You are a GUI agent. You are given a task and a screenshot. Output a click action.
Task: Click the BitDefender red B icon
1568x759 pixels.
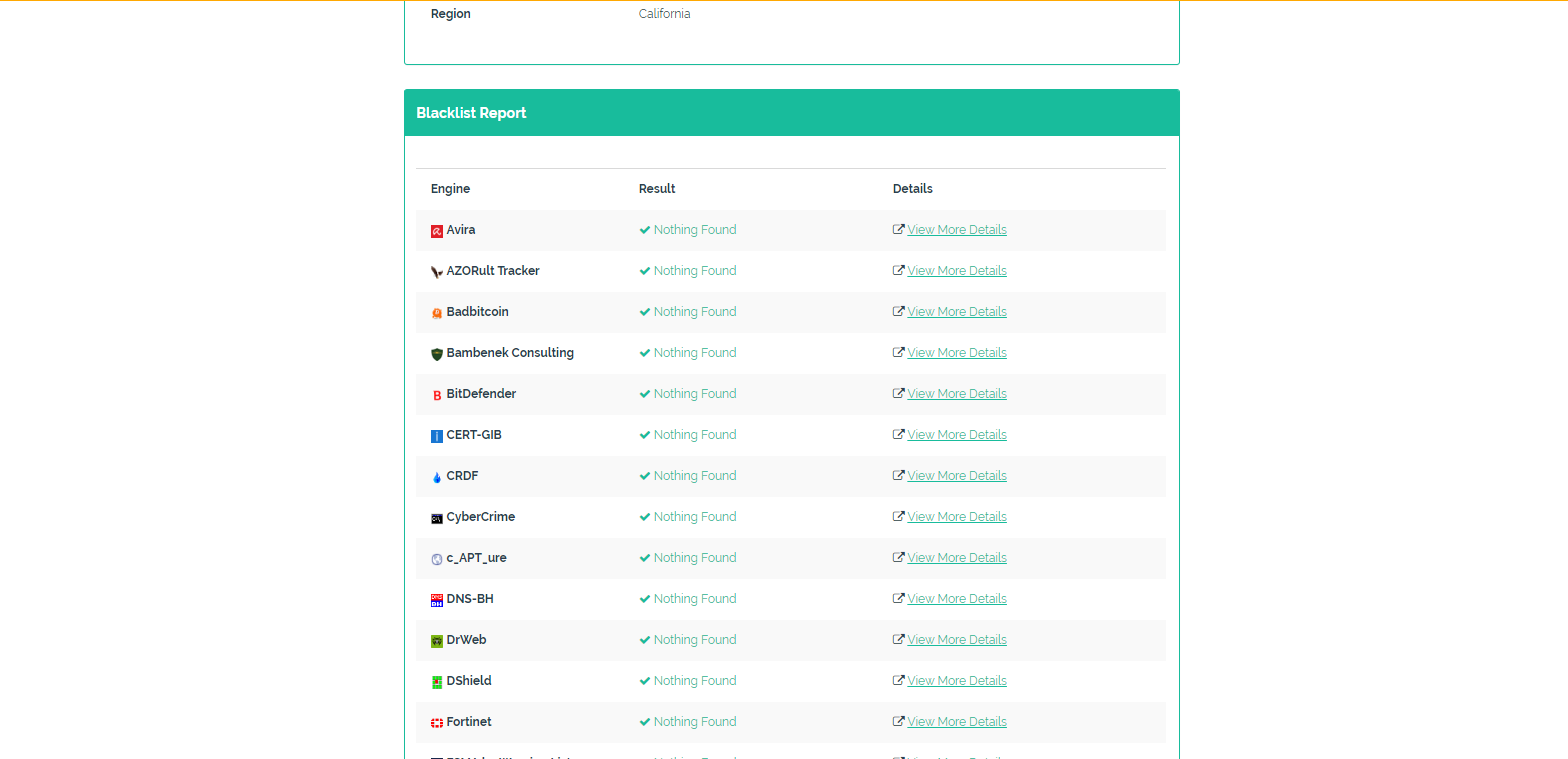click(x=437, y=395)
